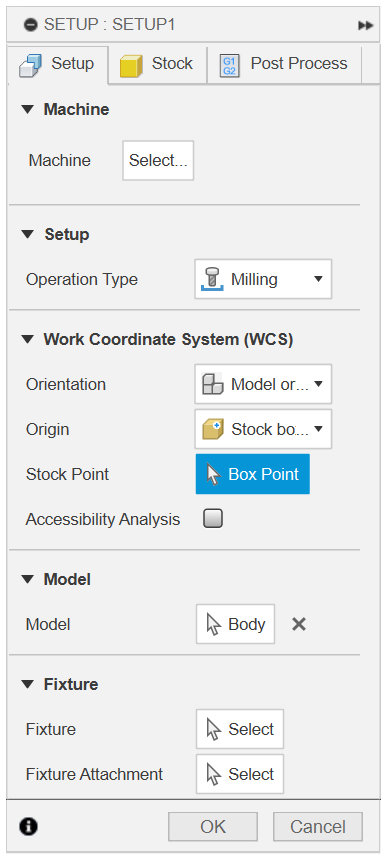Open the Origin Stock box dropdown
This screenshot has width=383, height=854.
(x=263, y=429)
